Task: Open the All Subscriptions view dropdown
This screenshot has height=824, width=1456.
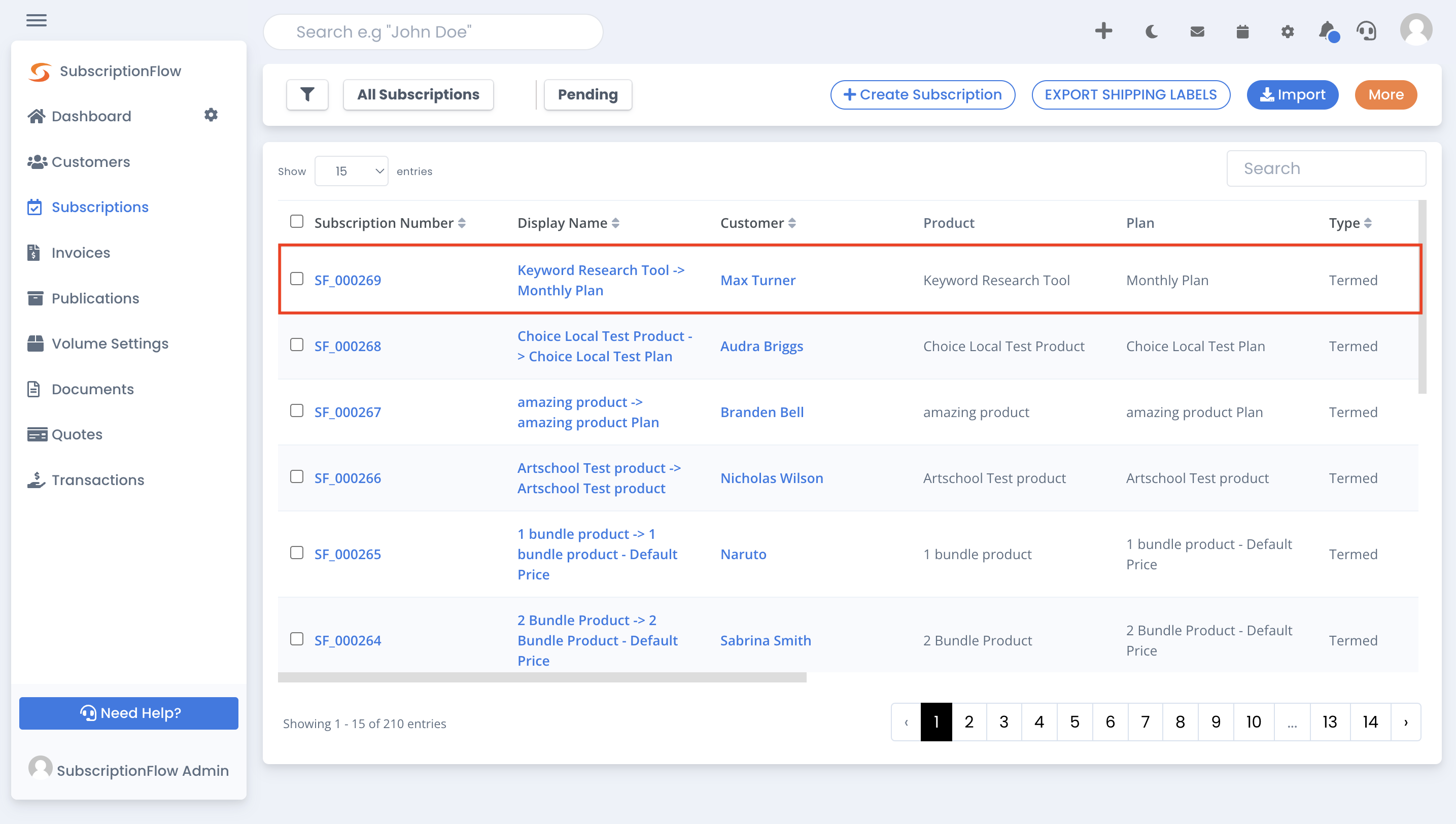Action: click(x=418, y=94)
